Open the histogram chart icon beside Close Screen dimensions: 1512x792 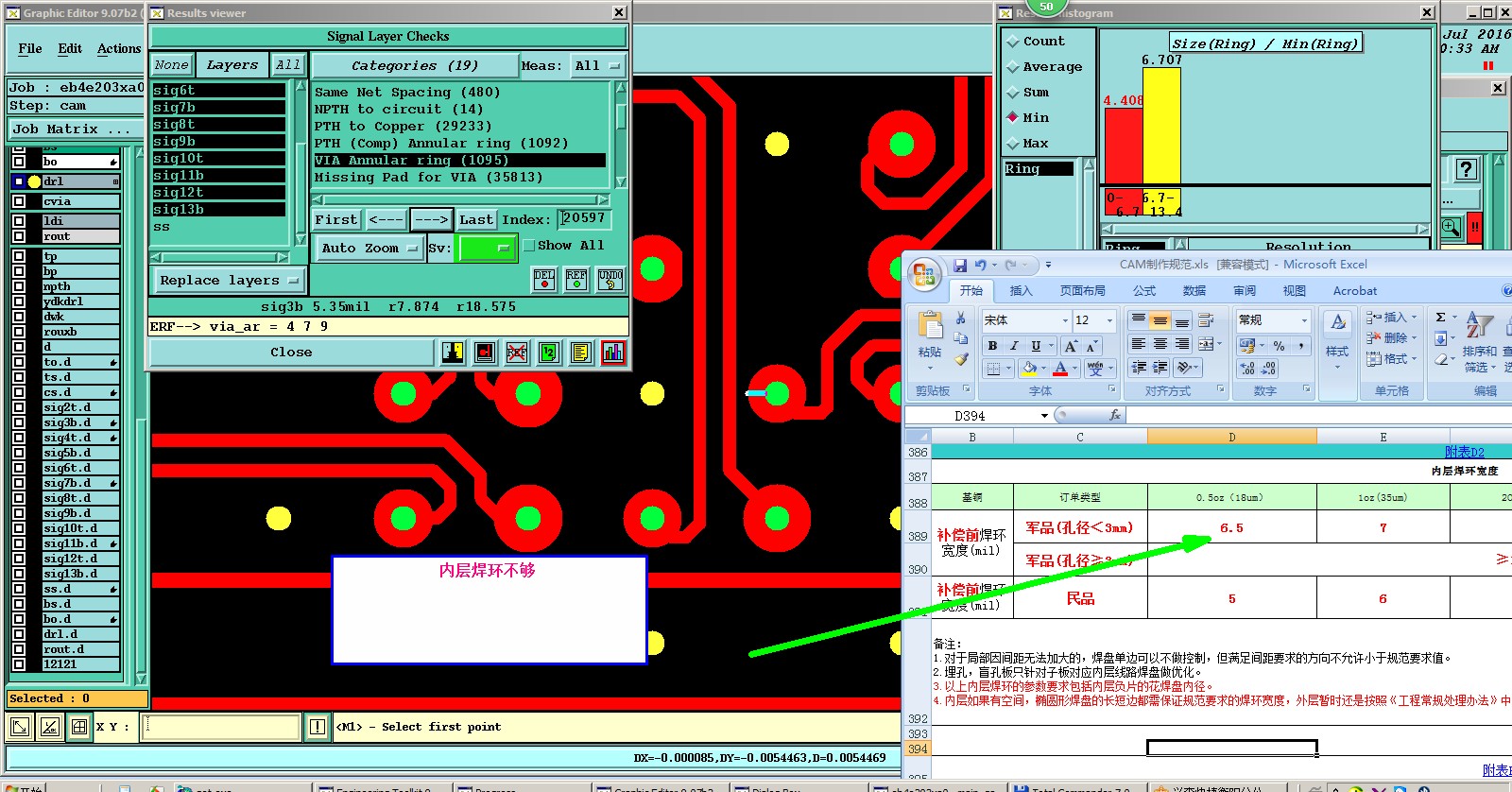613,353
